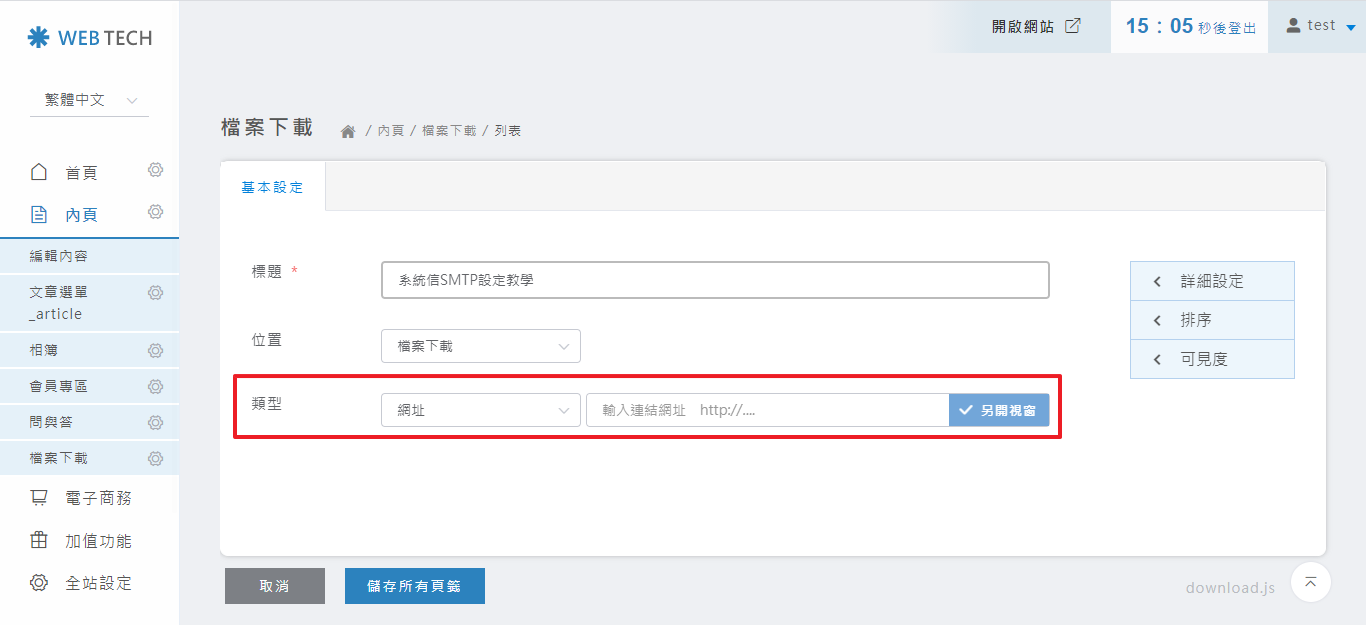Click the 儲存所有頁籤 button
The height and width of the screenshot is (625, 1366).
pos(414,586)
